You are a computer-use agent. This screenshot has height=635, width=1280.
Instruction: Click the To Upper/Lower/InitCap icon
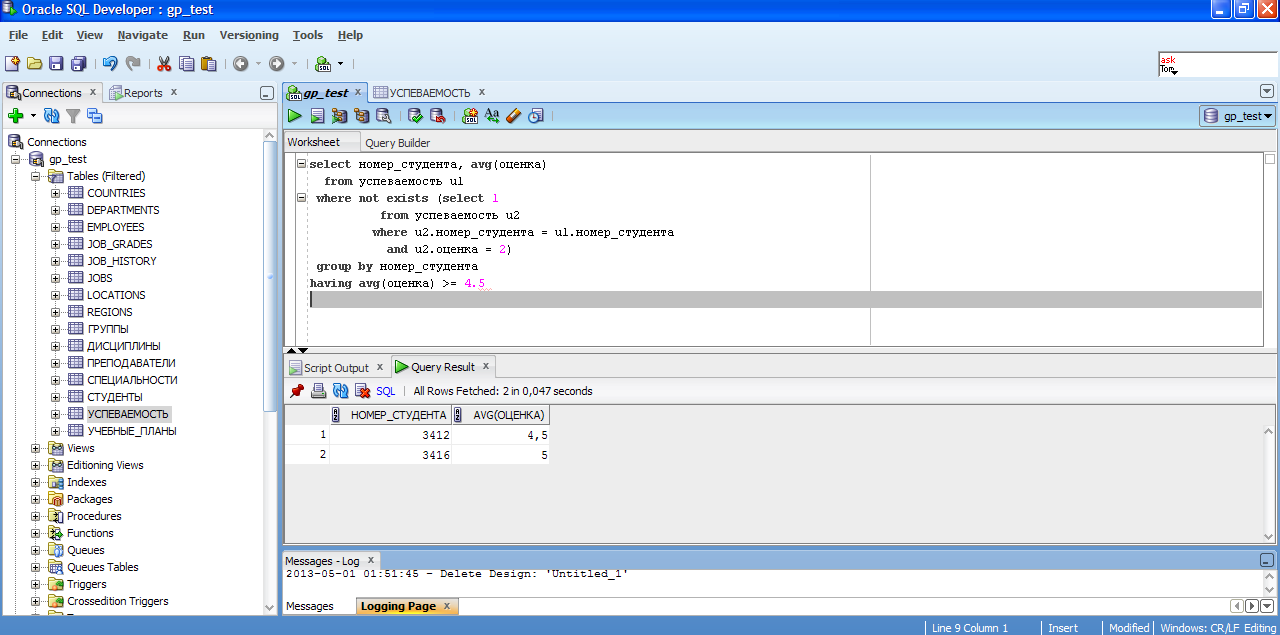[492, 116]
